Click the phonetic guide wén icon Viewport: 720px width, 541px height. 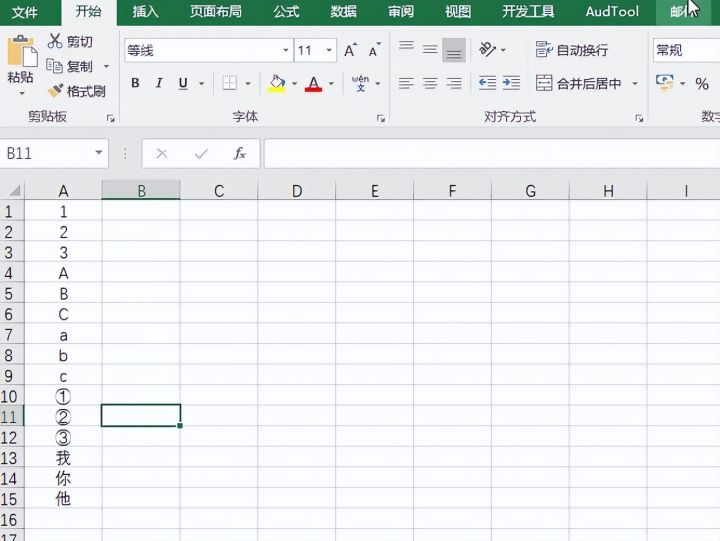click(360, 83)
